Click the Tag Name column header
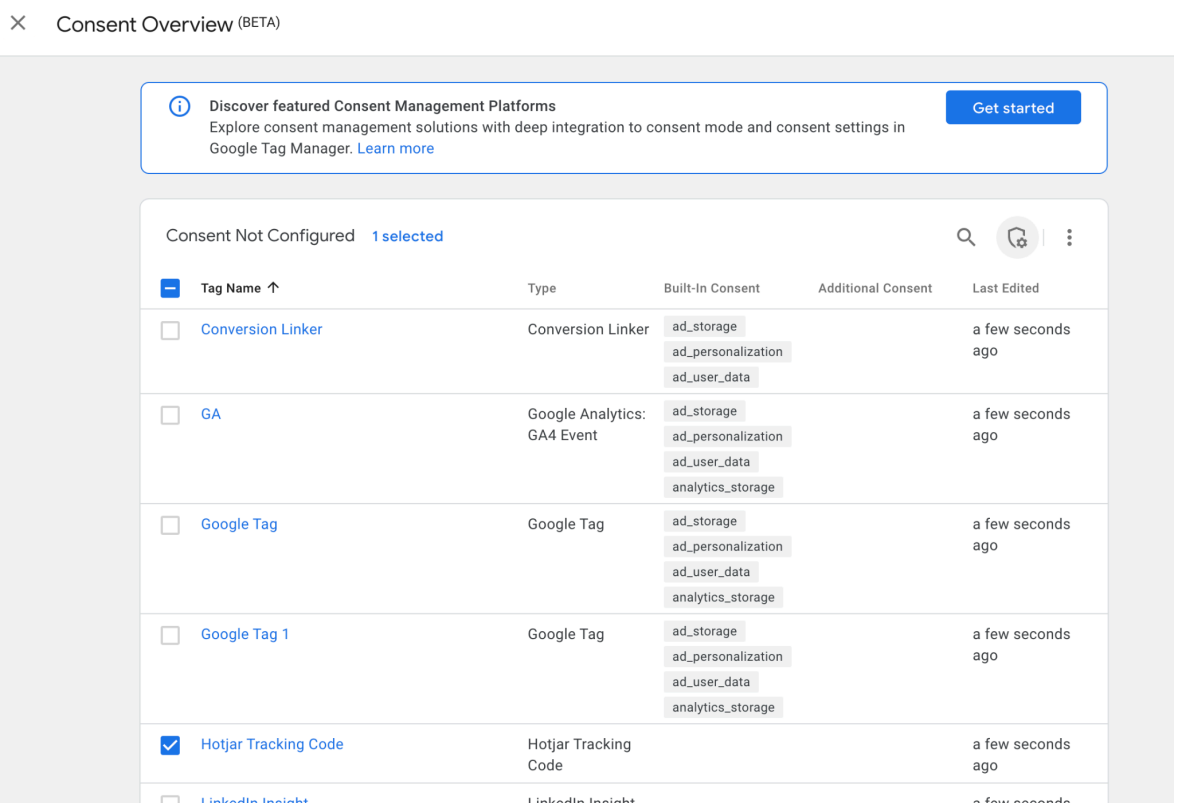The image size is (1177, 803). point(230,288)
